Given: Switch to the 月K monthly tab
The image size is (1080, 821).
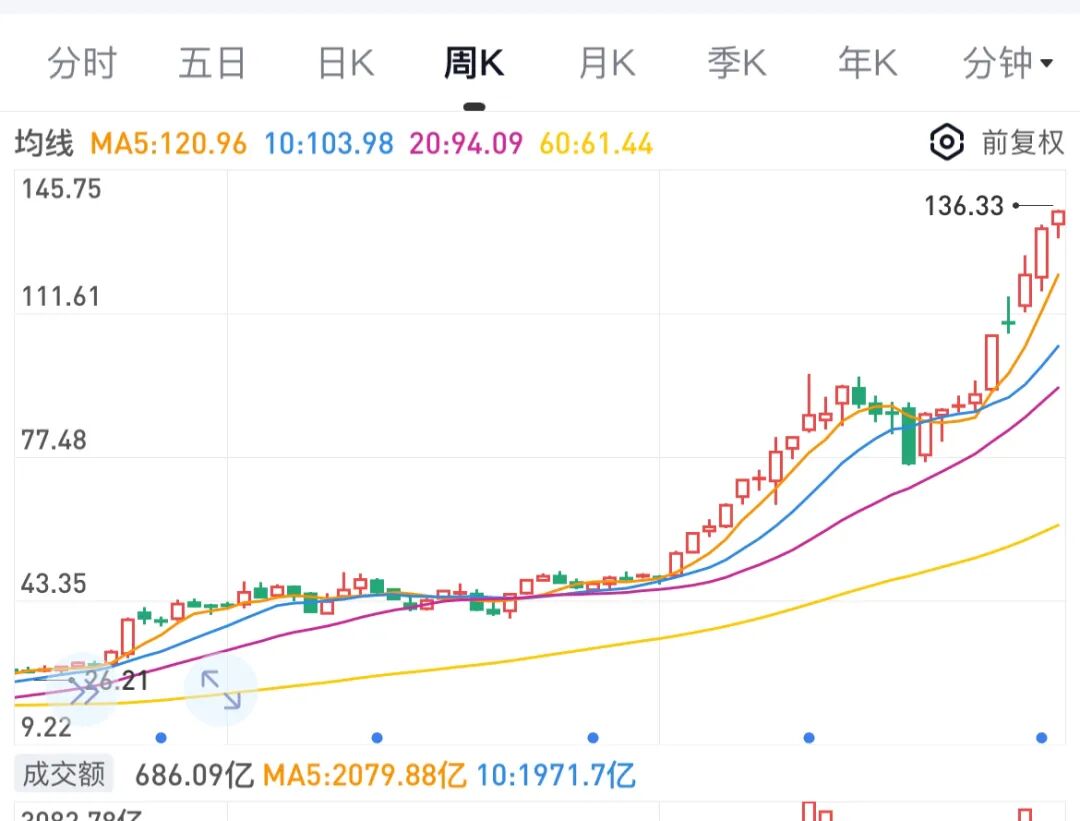Looking at the screenshot, I should click(606, 62).
